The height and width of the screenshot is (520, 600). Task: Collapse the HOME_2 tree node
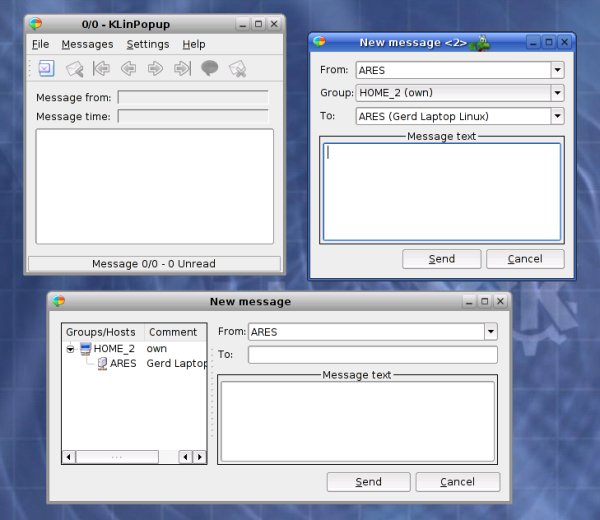[x=70, y=349]
